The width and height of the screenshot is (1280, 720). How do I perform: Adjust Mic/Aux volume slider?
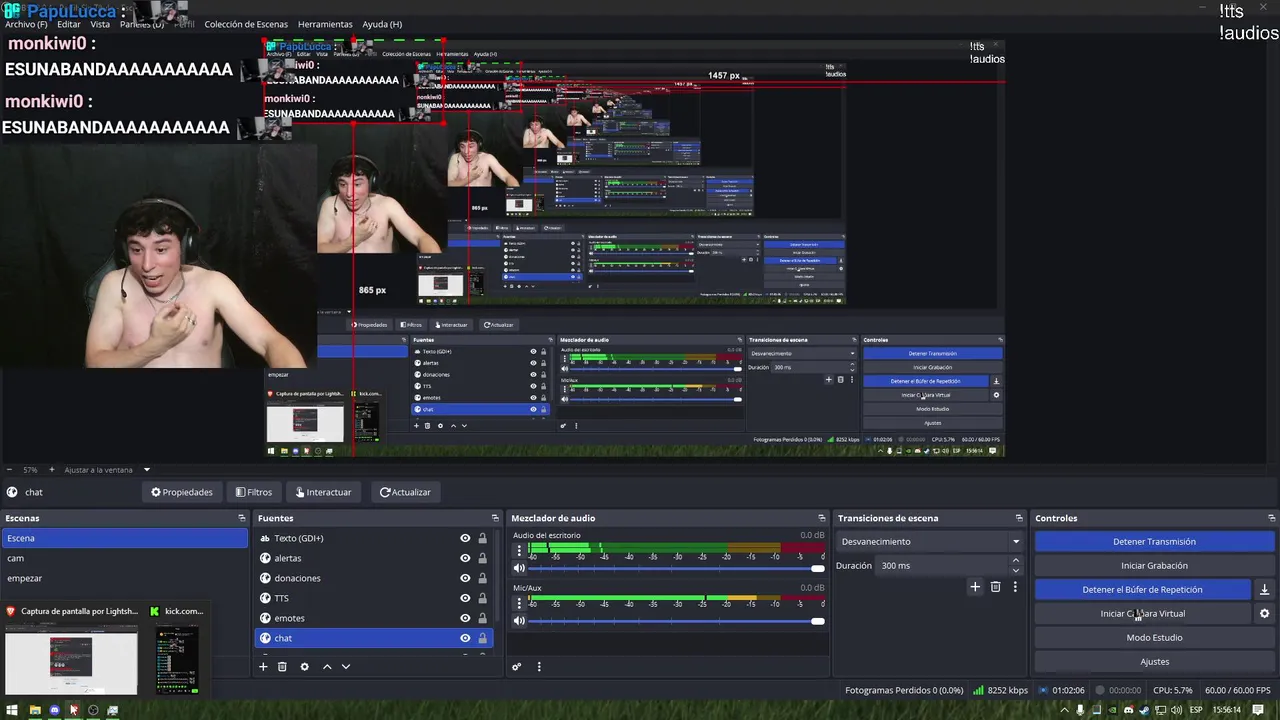coord(676,621)
